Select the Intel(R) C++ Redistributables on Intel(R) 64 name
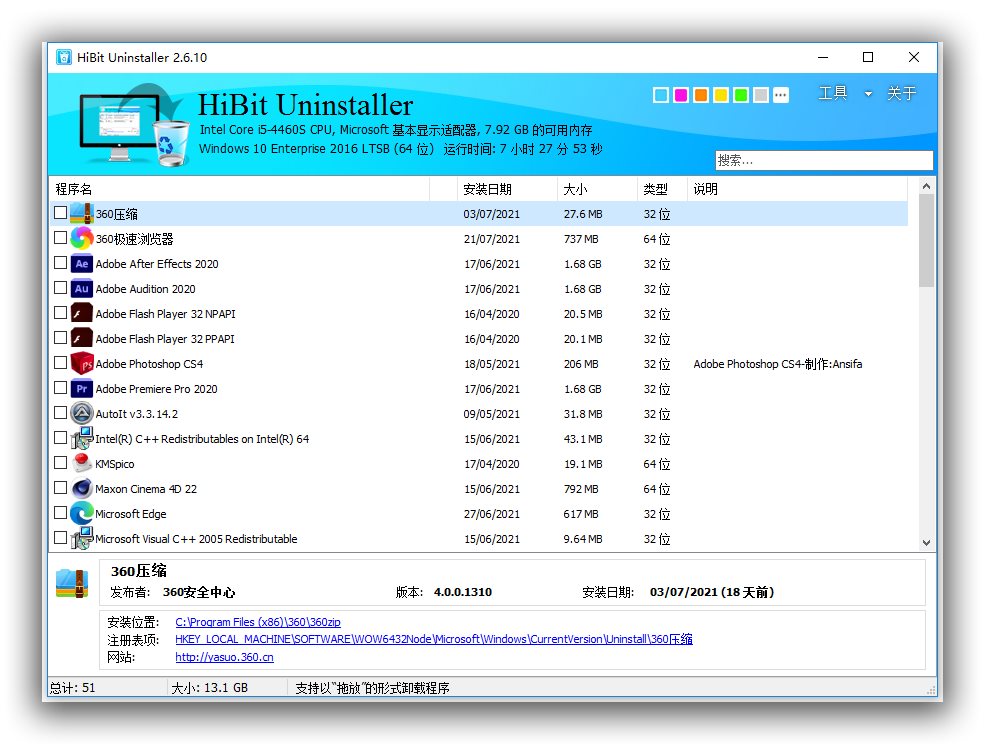Screen dimensions: 985x744 (202, 439)
